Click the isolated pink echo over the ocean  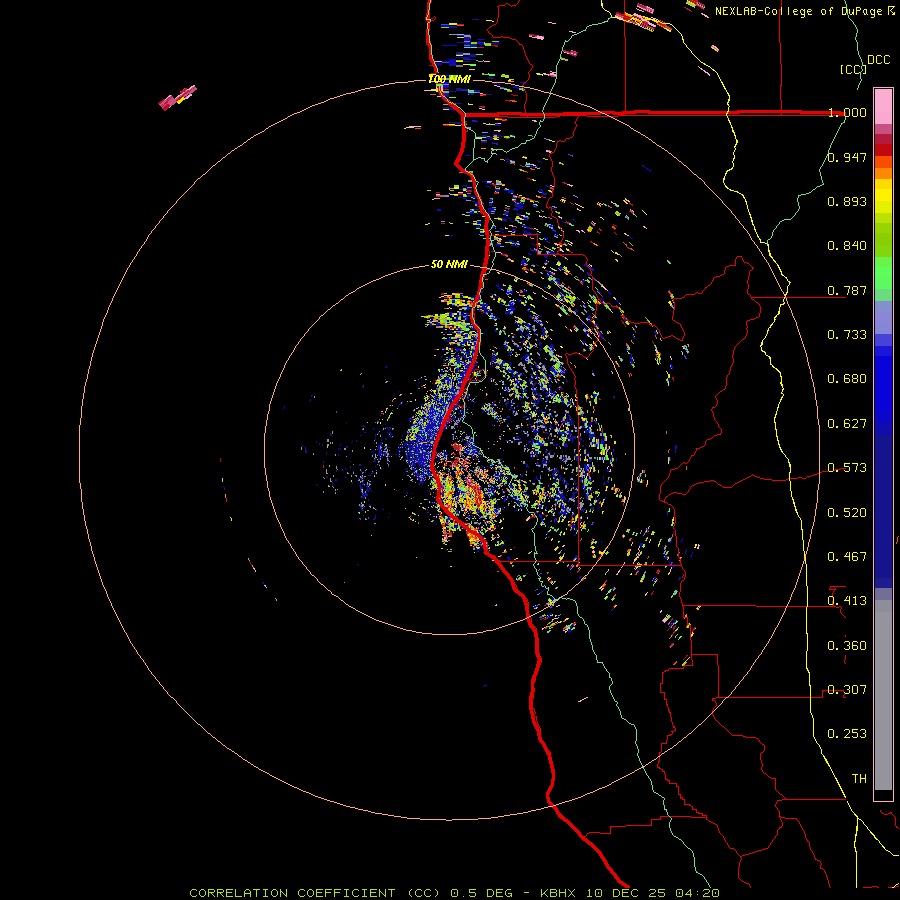pyautogui.click(x=178, y=98)
